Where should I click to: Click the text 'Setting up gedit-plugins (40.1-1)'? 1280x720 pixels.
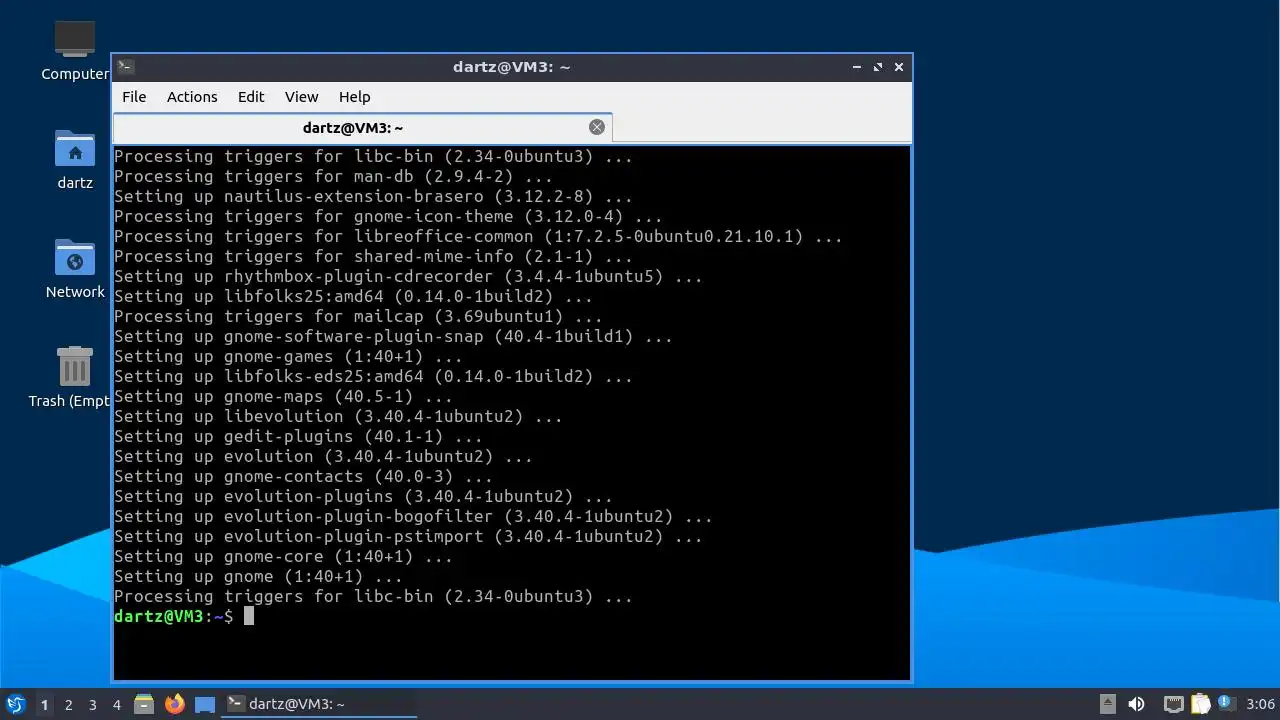[x=278, y=436]
